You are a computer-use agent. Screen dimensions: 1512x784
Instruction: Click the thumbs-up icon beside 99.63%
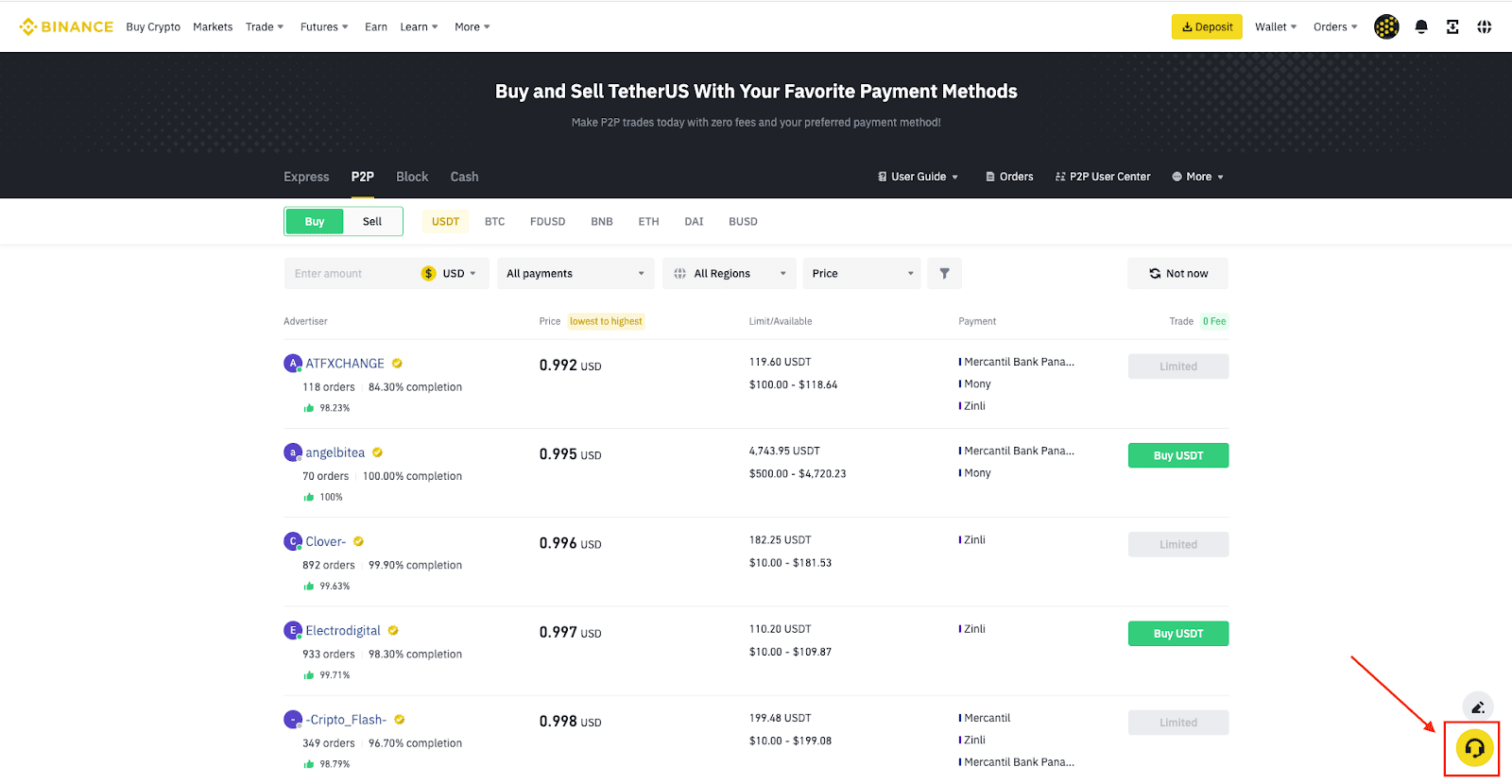click(x=308, y=586)
